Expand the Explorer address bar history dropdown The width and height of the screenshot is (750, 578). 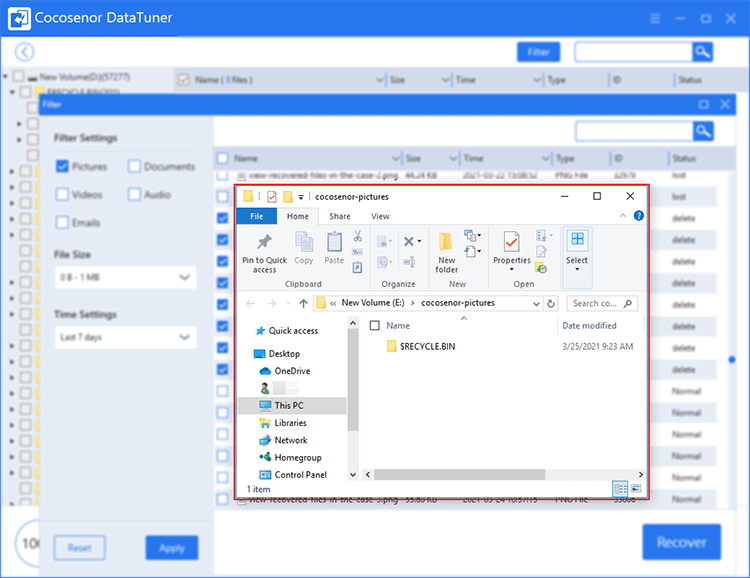537,303
